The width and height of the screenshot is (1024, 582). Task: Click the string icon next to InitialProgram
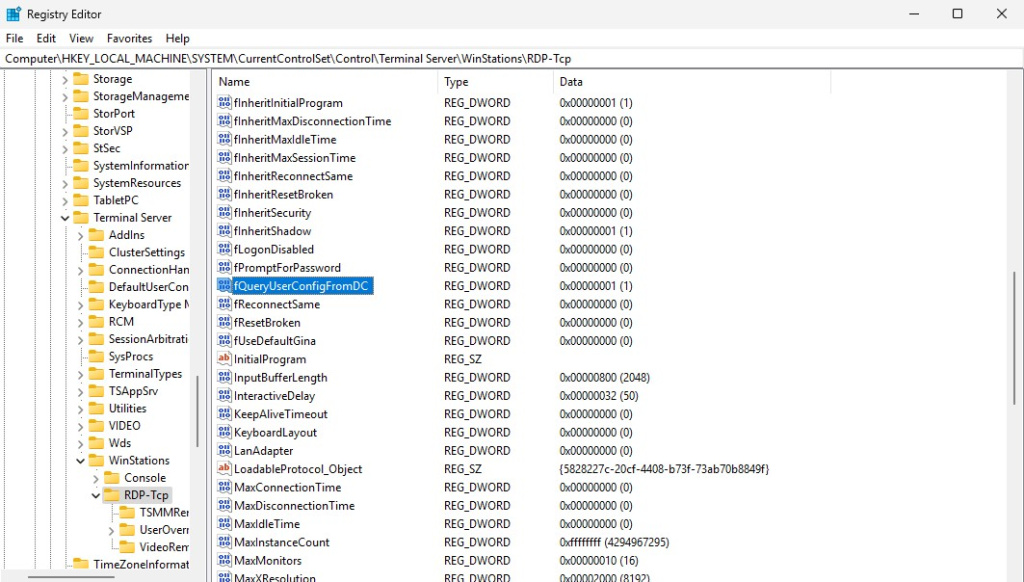224,359
